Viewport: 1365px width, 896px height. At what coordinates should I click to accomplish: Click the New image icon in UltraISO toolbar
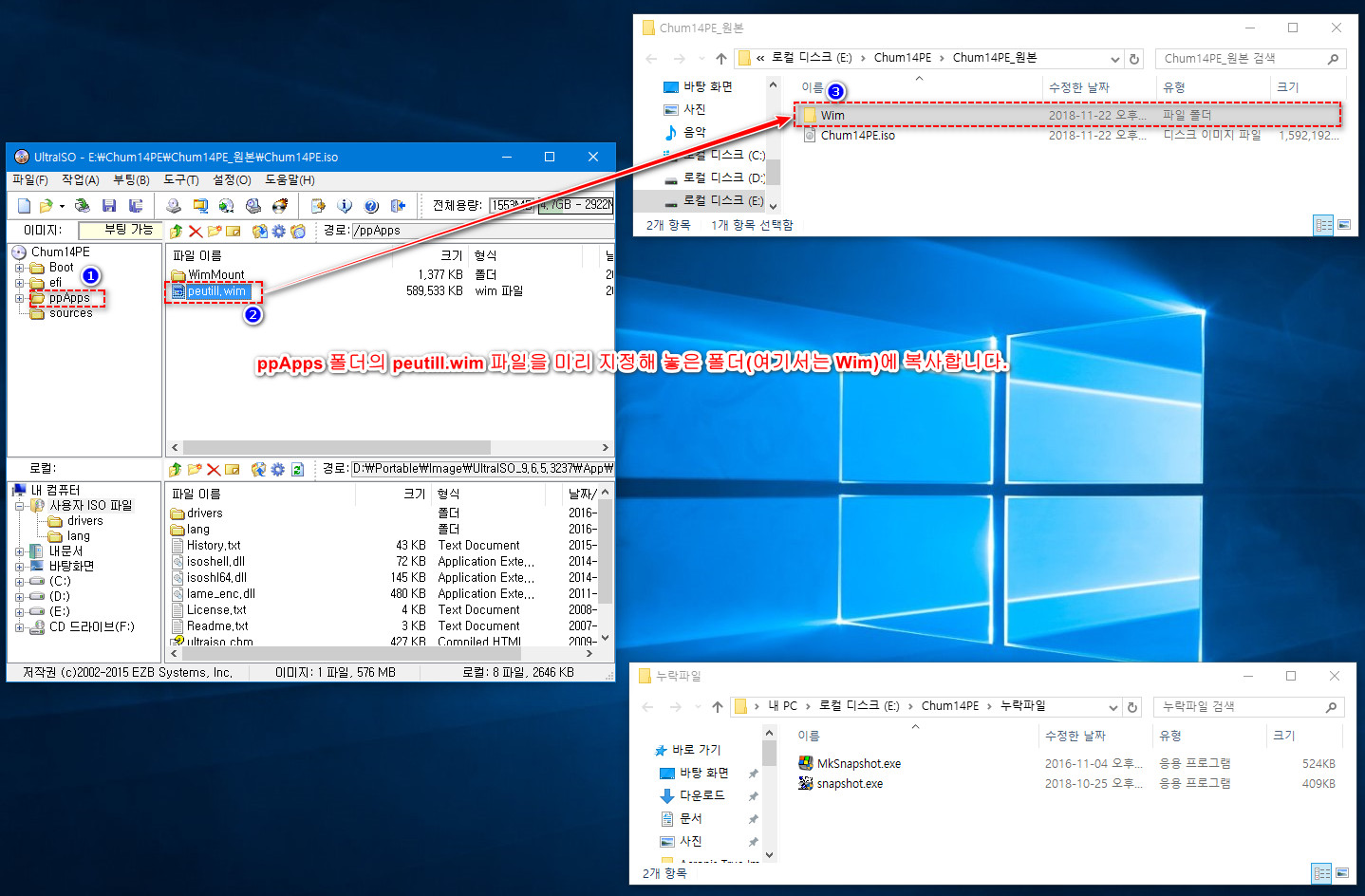click(24, 205)
